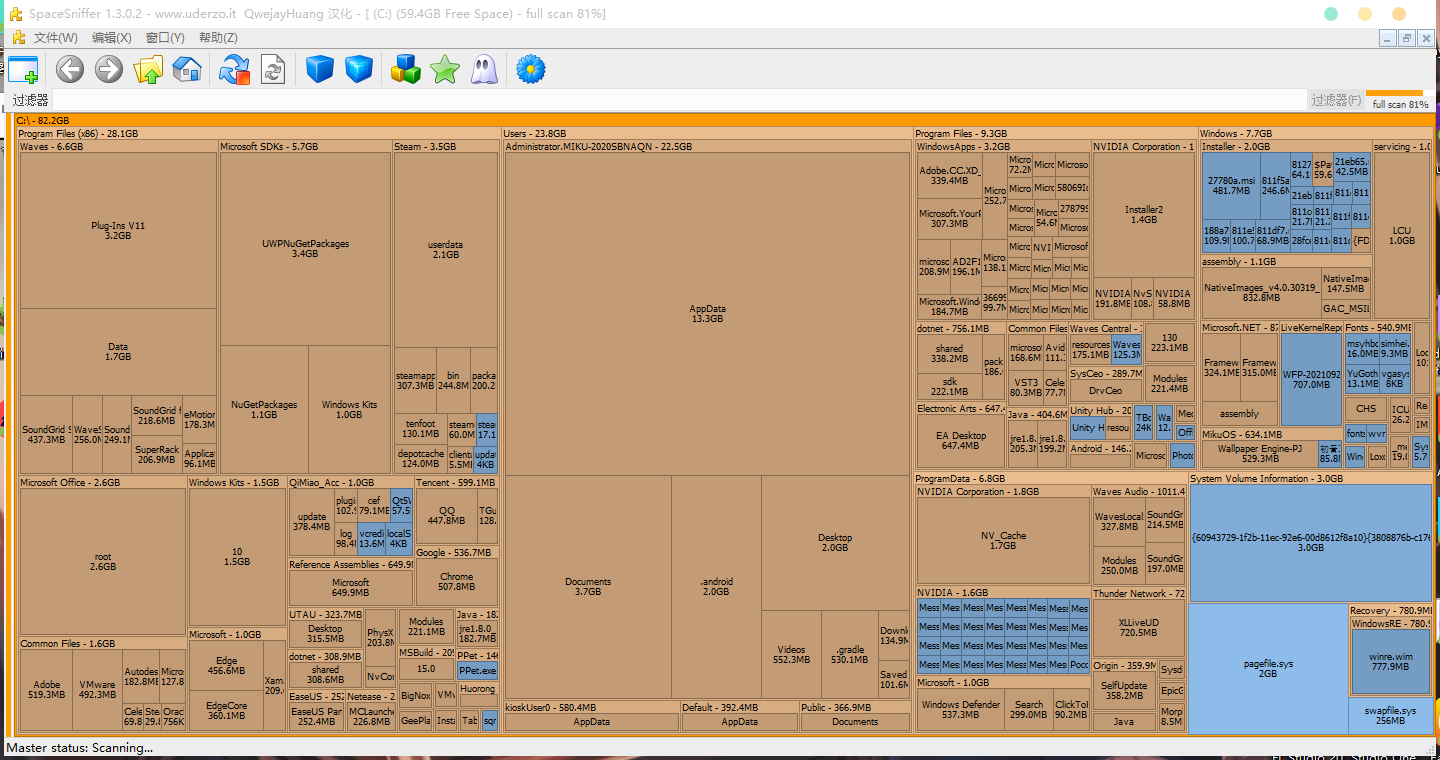Select Program Files (x86) - 28.1GB header
1440x760 pixels.
click(x=258, y=133)
